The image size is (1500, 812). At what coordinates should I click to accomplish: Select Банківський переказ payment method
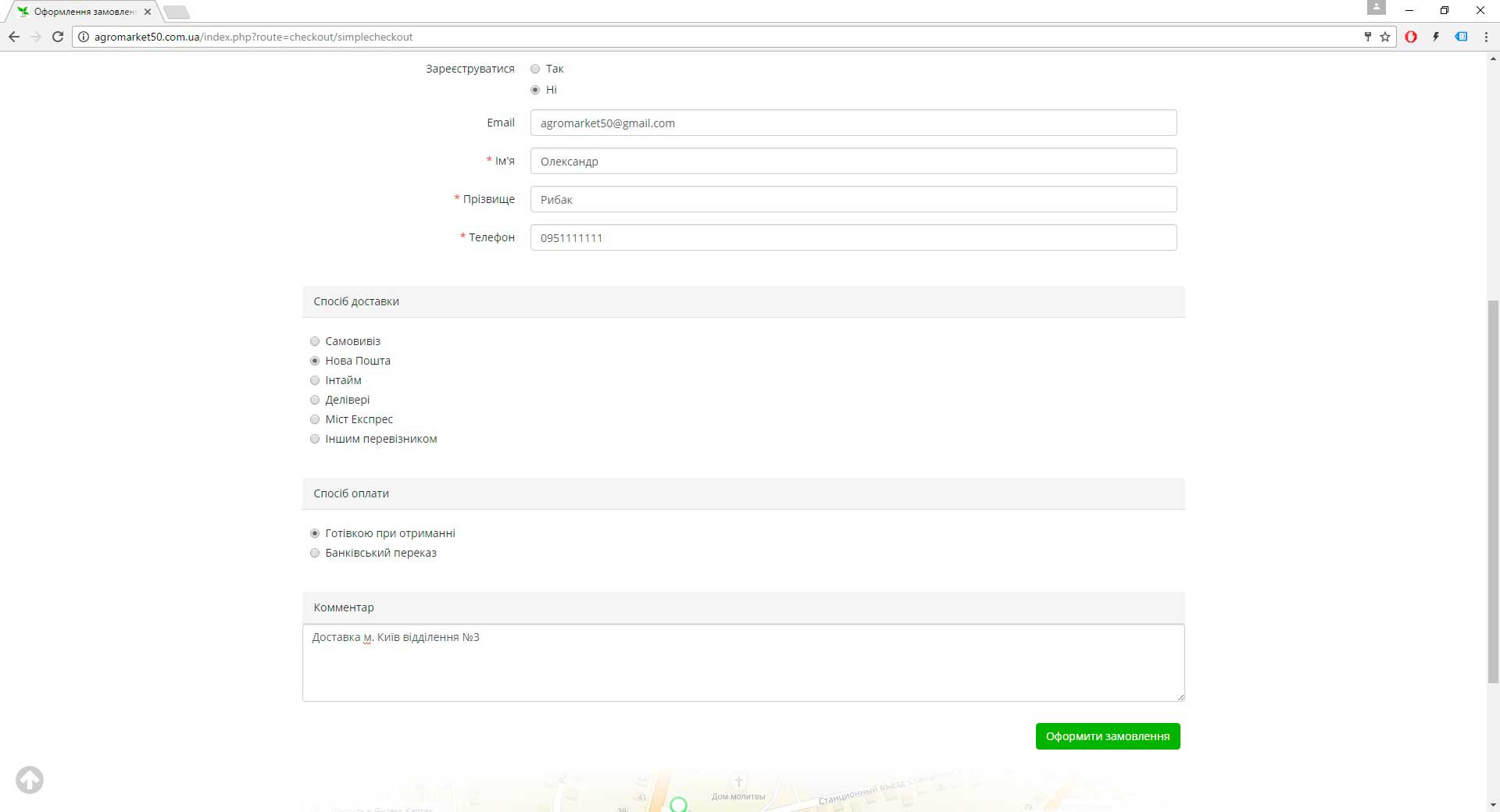click(315, 553)
